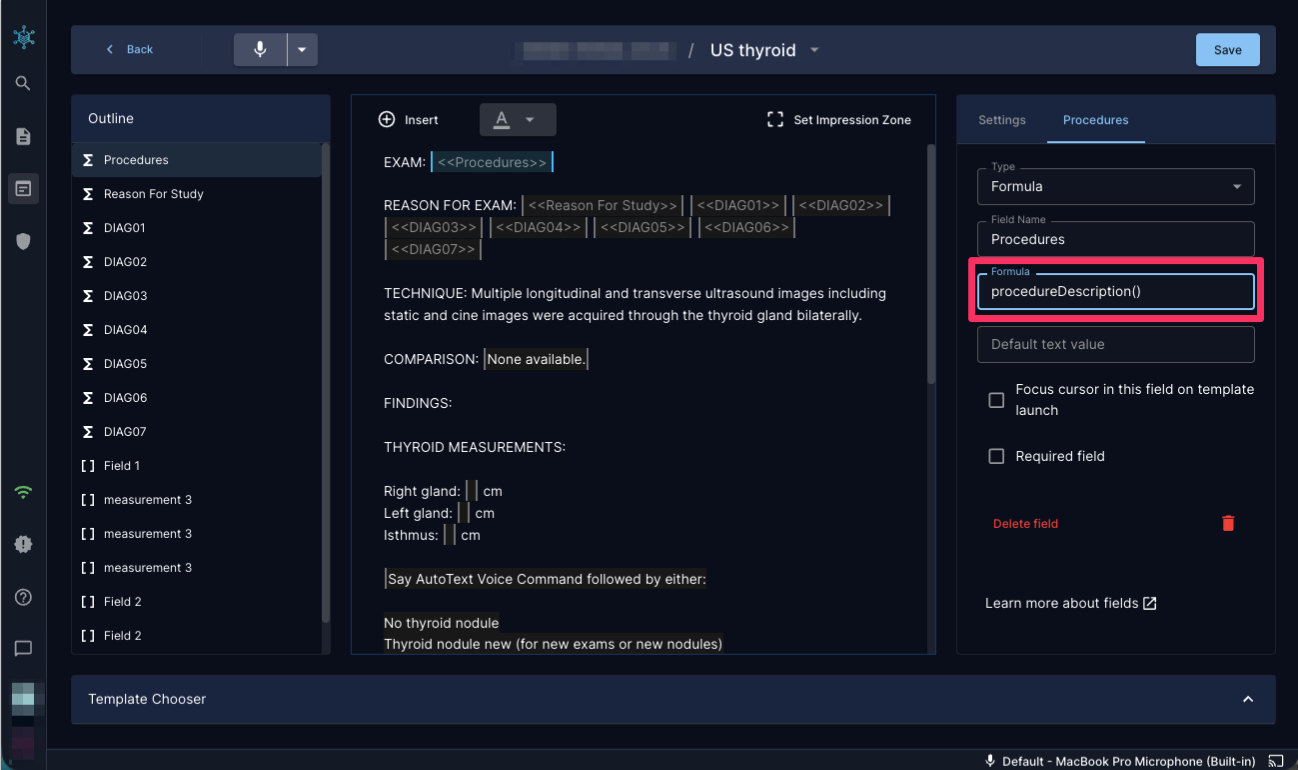Open the chat feedback icon in sidebar
Image resolution: width=1298 pixels, height=770 pixels.
click(x=23, y=649)
